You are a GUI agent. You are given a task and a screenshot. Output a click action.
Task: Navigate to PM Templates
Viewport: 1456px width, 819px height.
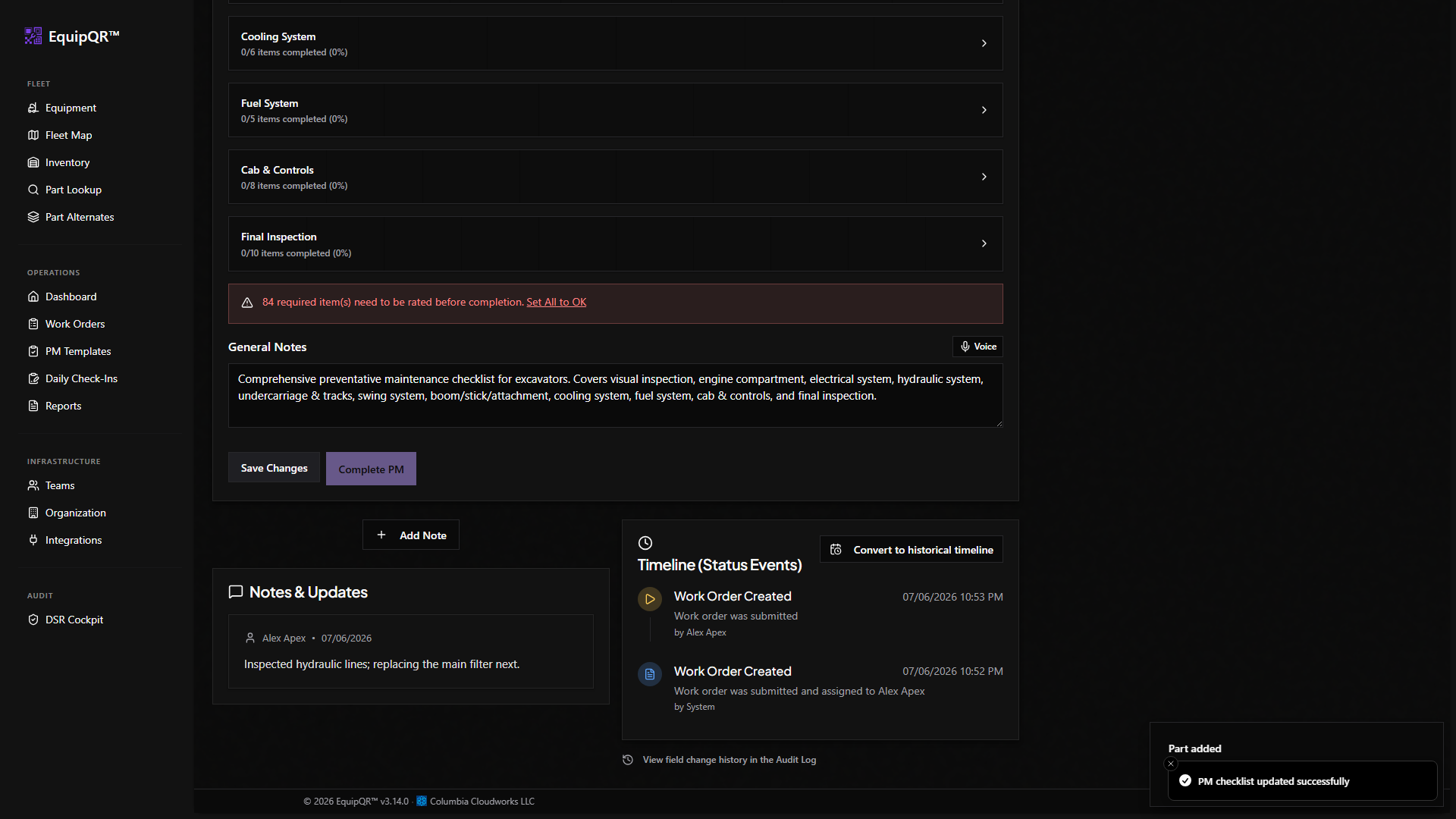[x=78, y=351]
